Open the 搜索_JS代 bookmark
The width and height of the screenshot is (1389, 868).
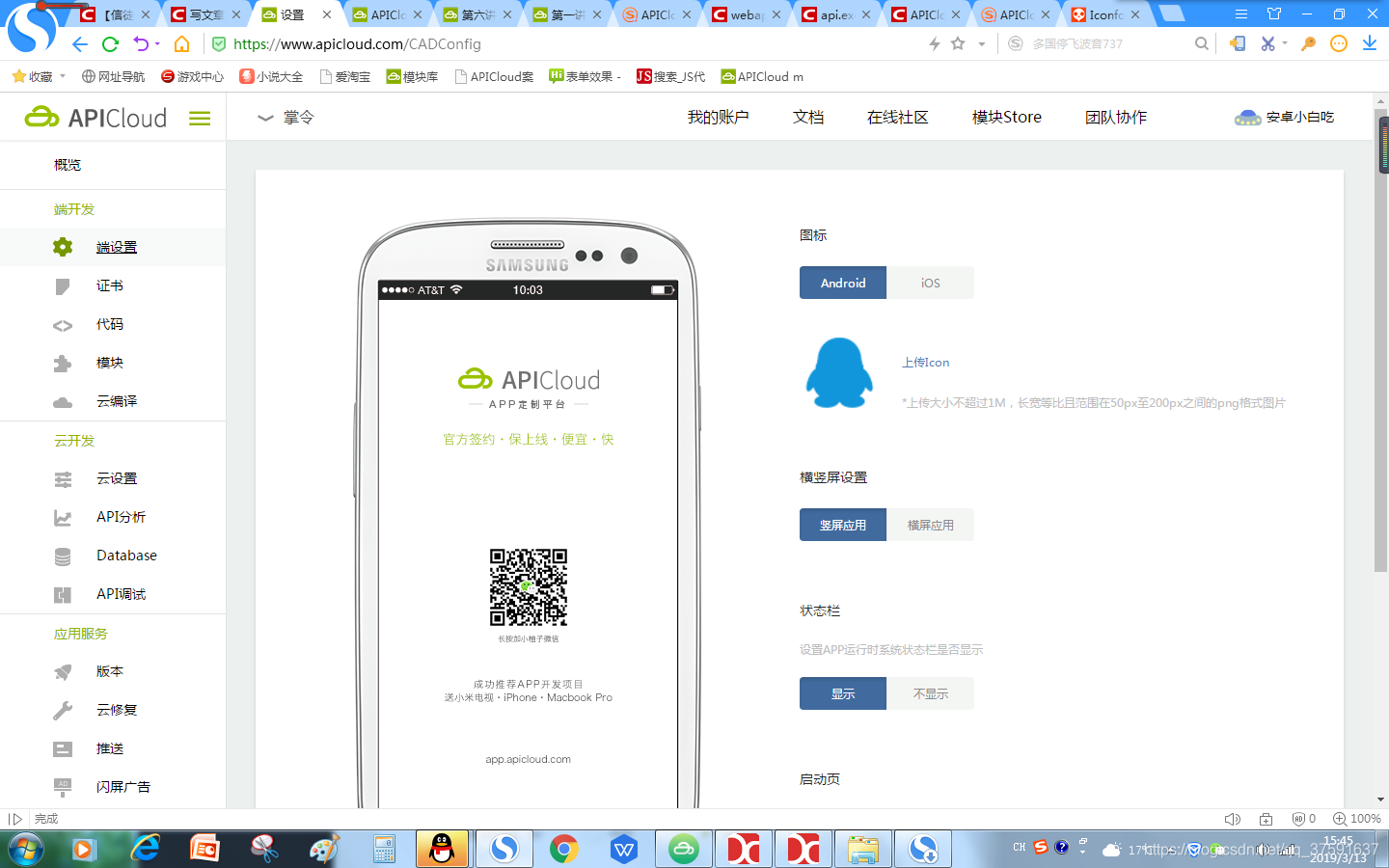point(671,76)
